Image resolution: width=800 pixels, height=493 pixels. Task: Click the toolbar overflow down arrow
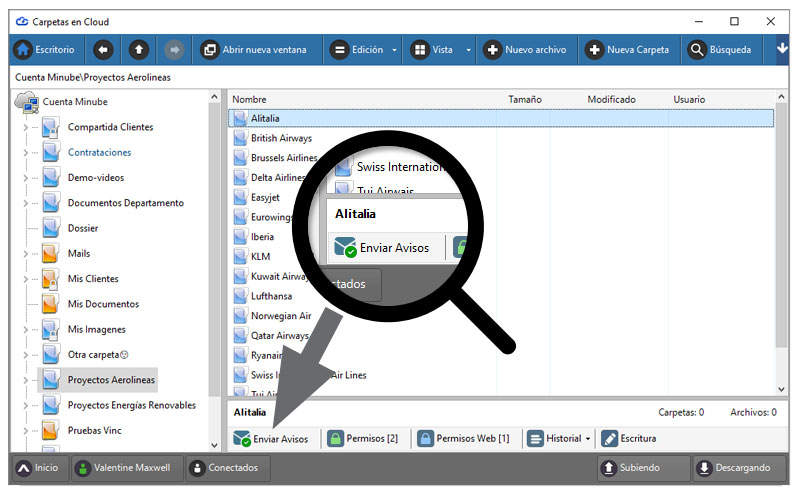[782, 48]
